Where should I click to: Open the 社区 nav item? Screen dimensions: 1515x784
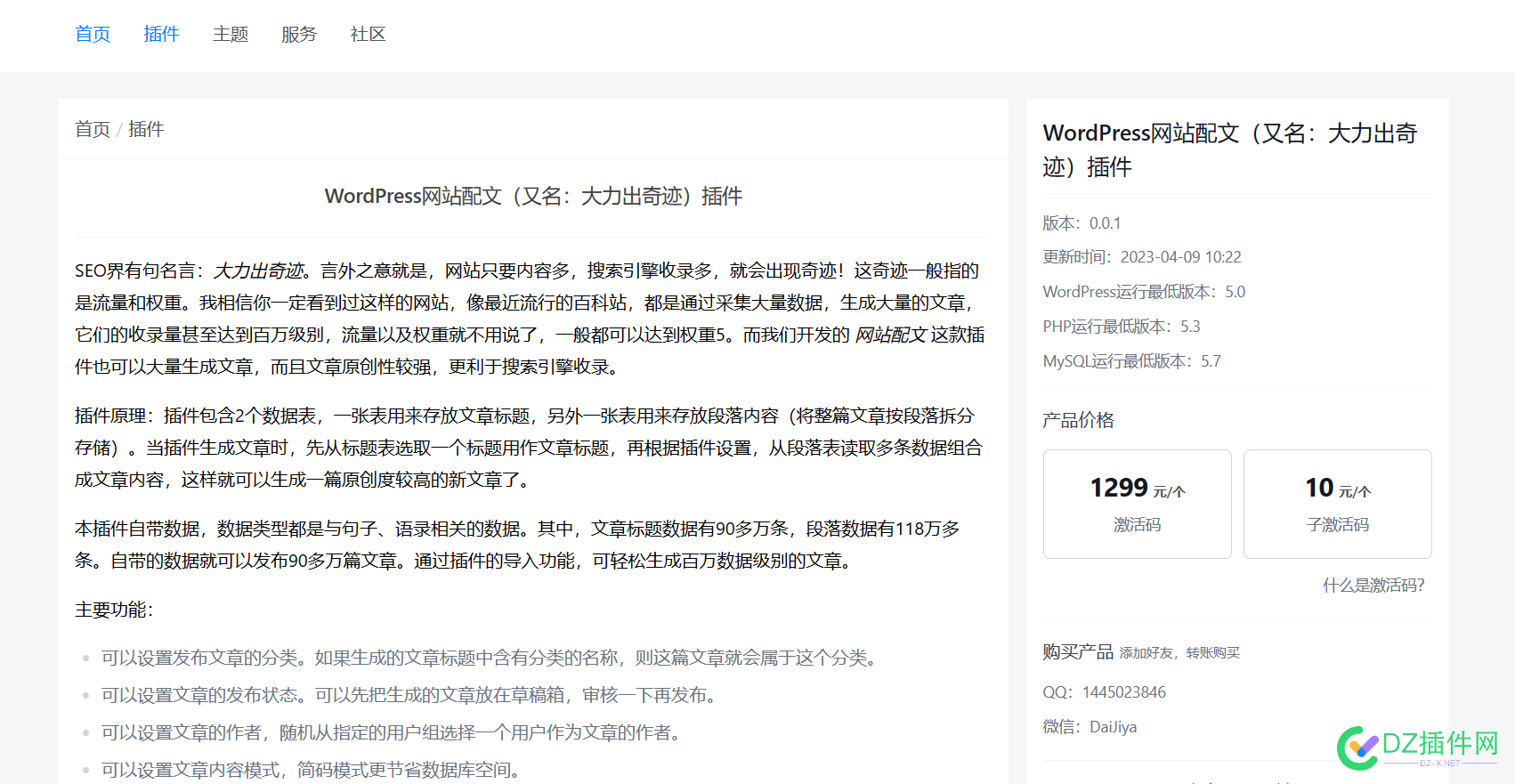click(x=368, y=34)
